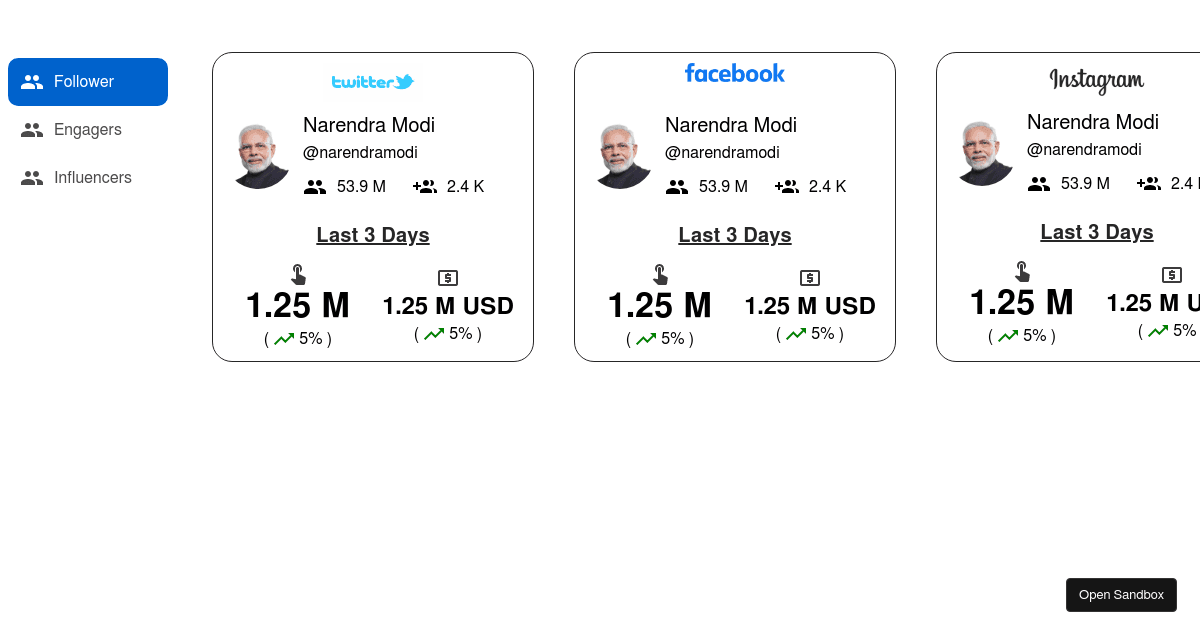Click the trending-up arrow under Instagram clicks
Image resolution: width=1200 pixels, height=630 pixels.
tap(1008, 336)
